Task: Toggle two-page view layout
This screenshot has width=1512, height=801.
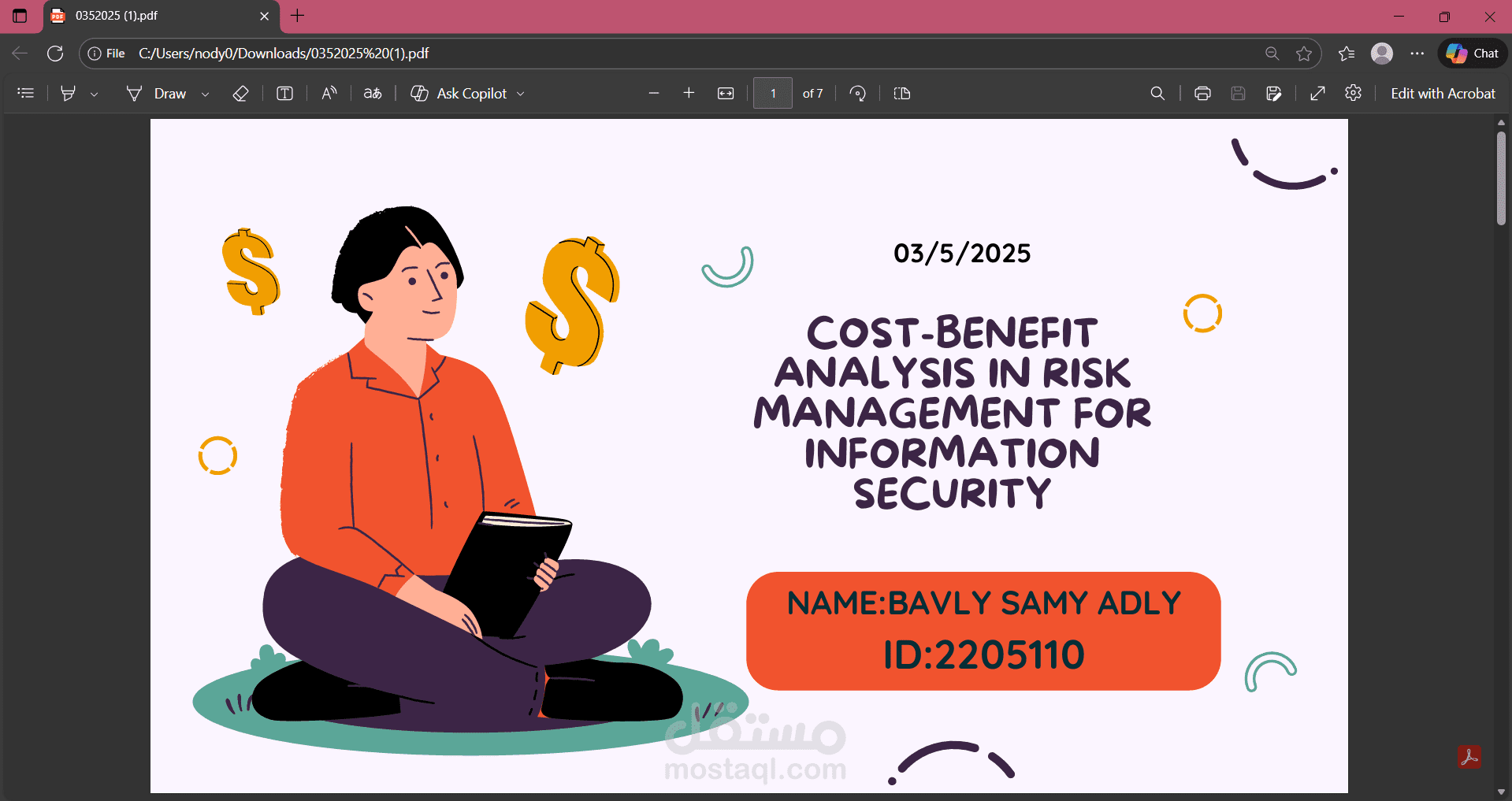Action: coord(901,93)
